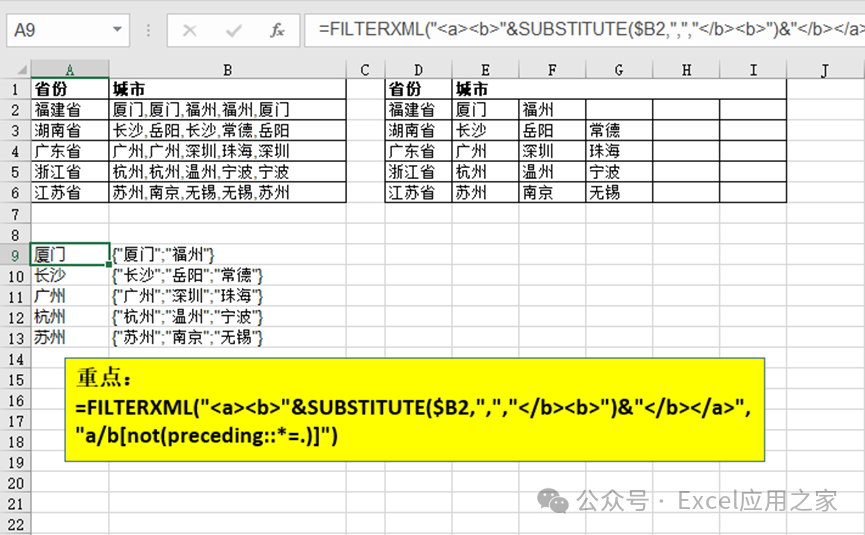Image resolution: width=865 pixels, height=535 pixels.
Task: Select column B header
Action: [x=227, y=70]
